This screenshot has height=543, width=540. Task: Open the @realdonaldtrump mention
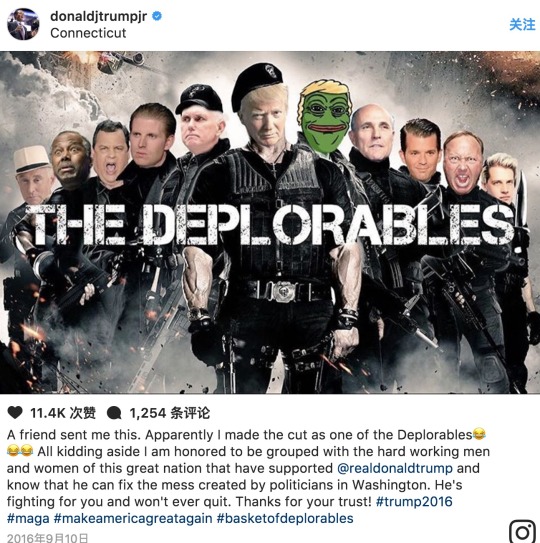[x=395, y=468]
